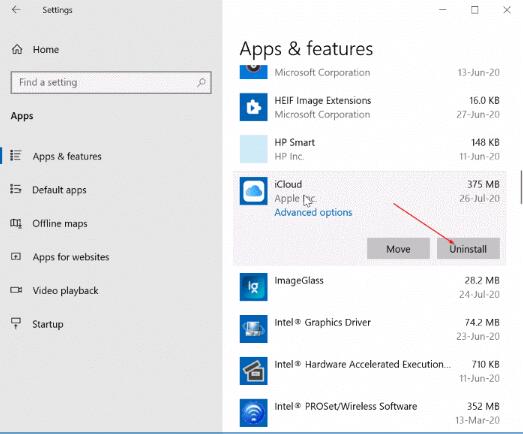Click the Intel Graphics Driver icon
Screen dimensions: 523x434
coord(253,329)
